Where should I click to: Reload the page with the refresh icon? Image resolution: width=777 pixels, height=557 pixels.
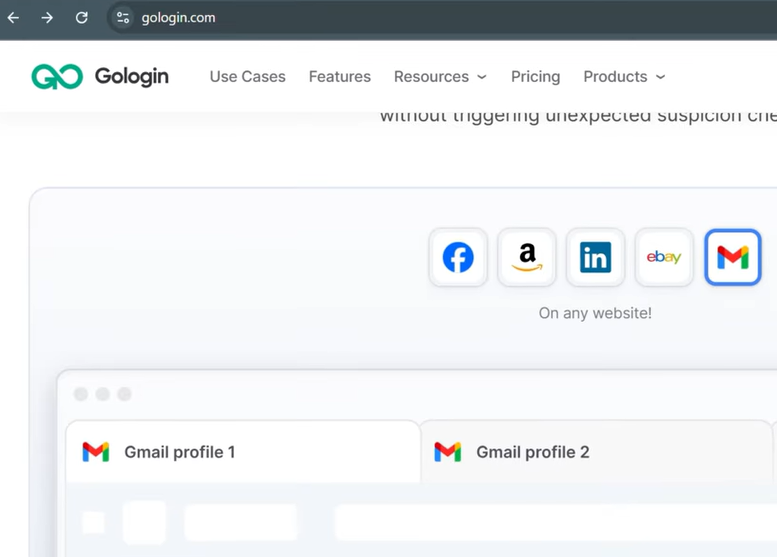tap(82, 18)
